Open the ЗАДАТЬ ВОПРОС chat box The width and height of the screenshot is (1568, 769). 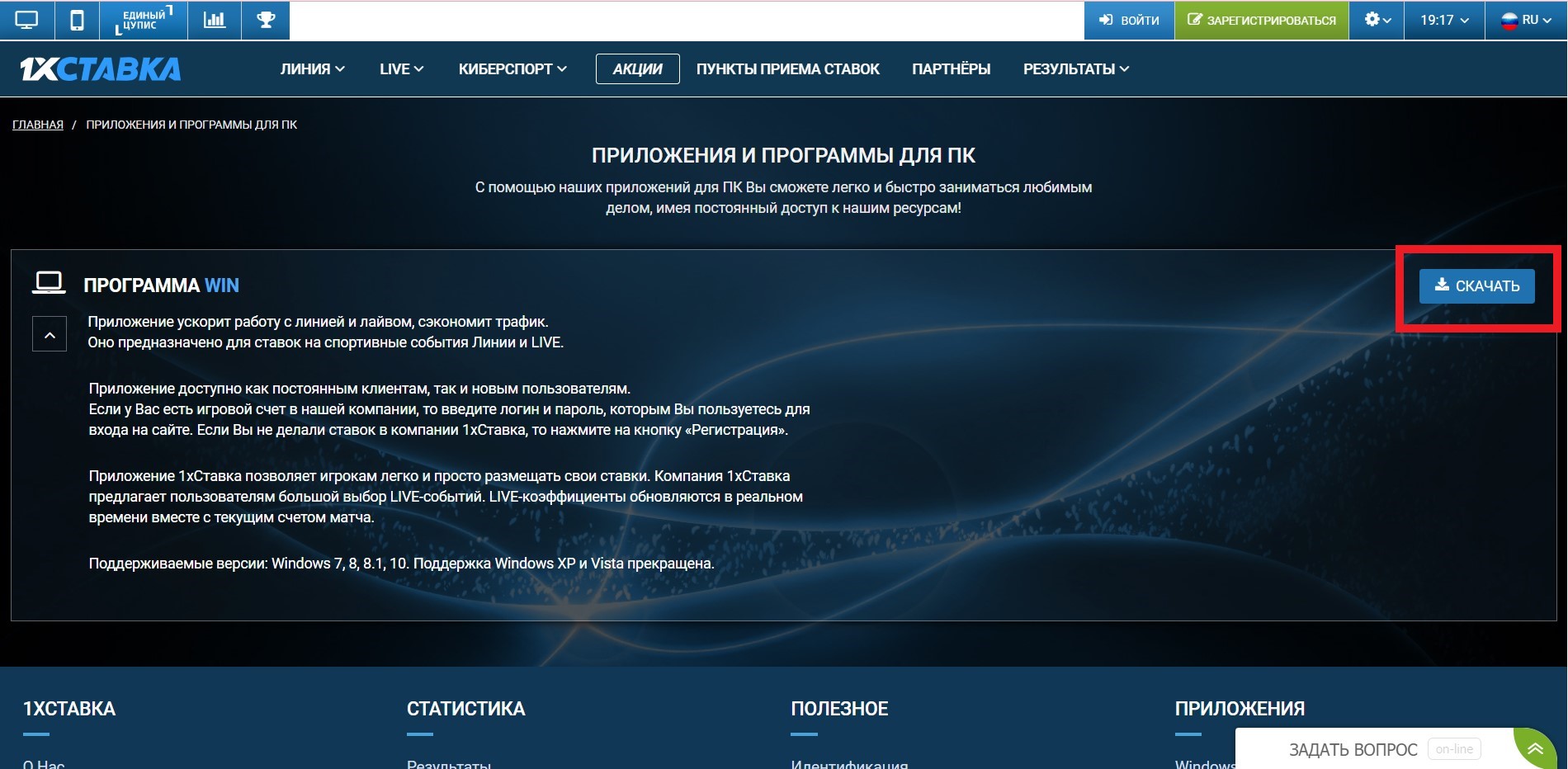1353,749
